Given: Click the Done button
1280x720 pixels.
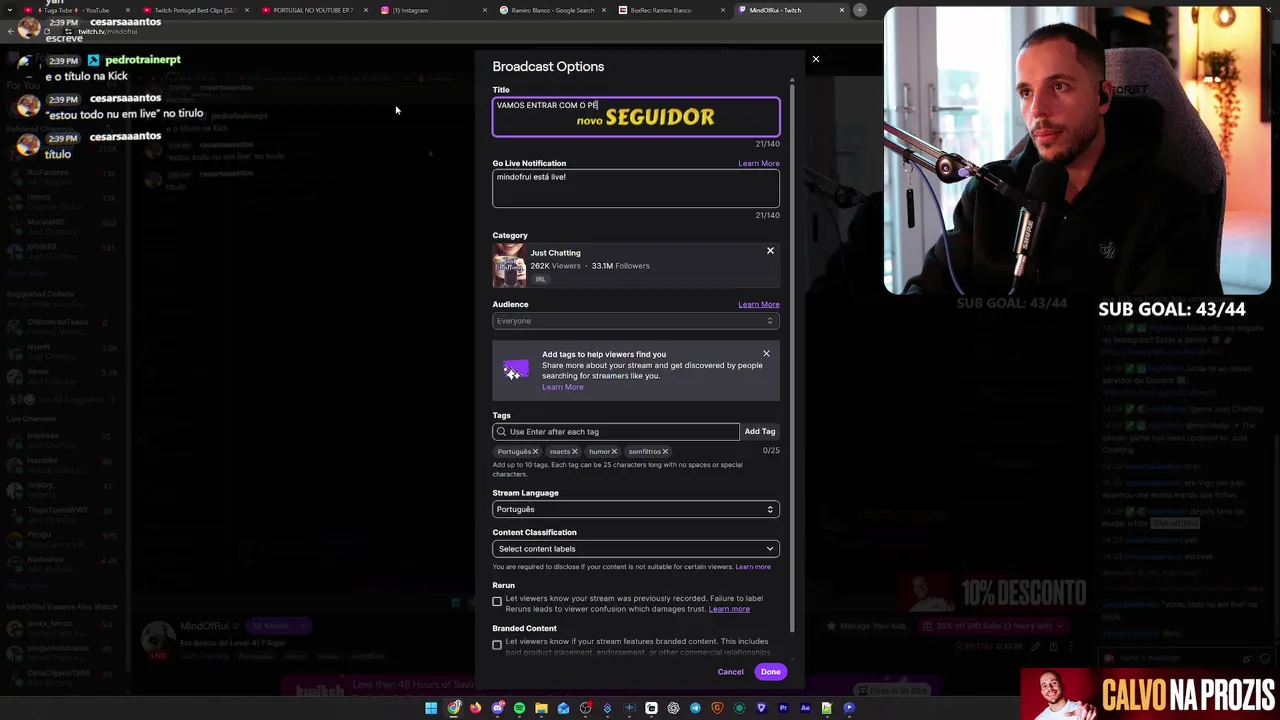Looking at the screenshot, I should tap(770, 672).
